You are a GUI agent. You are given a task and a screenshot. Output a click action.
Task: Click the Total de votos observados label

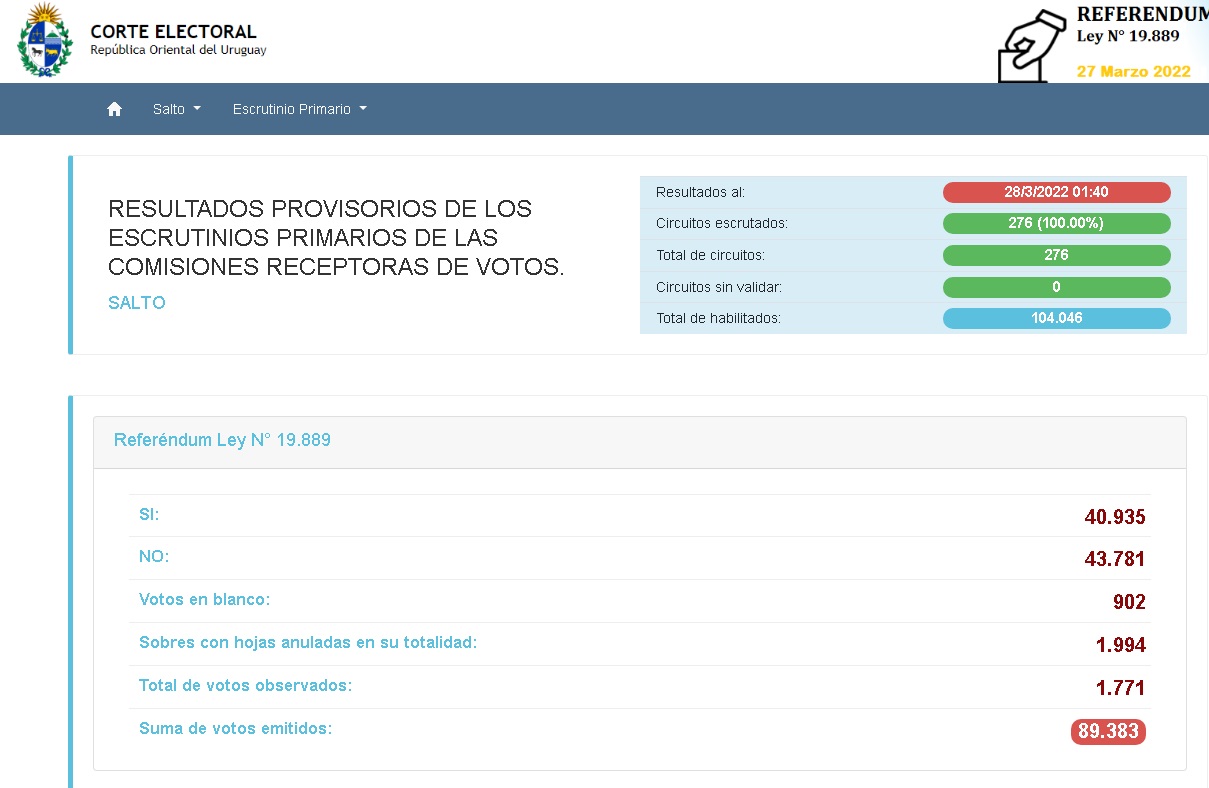(246, 686)
